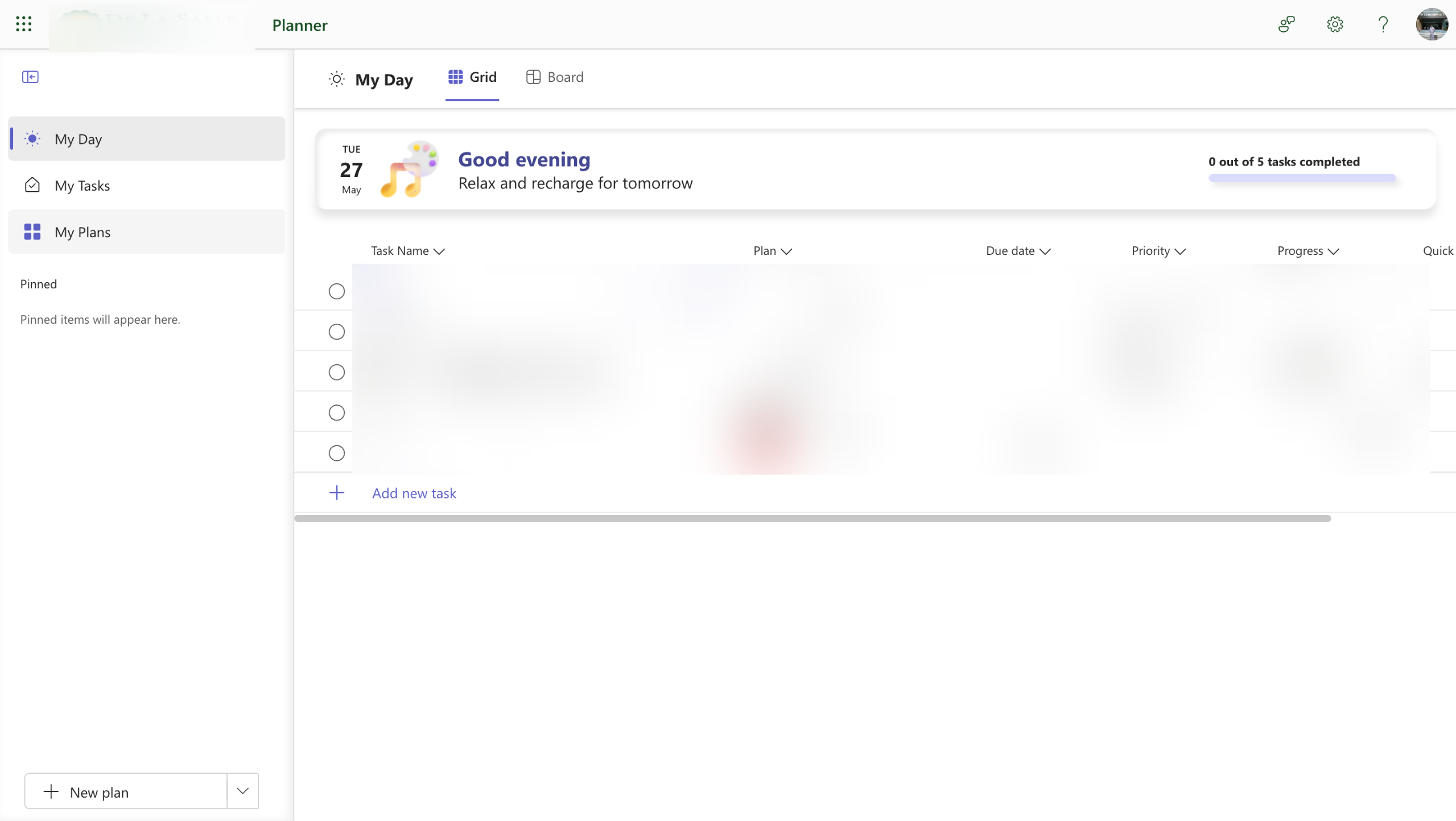Image resolution: width=1456 pixels, height=821 pixels.
Task: Select My Tasks in the sidebar
Action: click(x=83, y=185)
